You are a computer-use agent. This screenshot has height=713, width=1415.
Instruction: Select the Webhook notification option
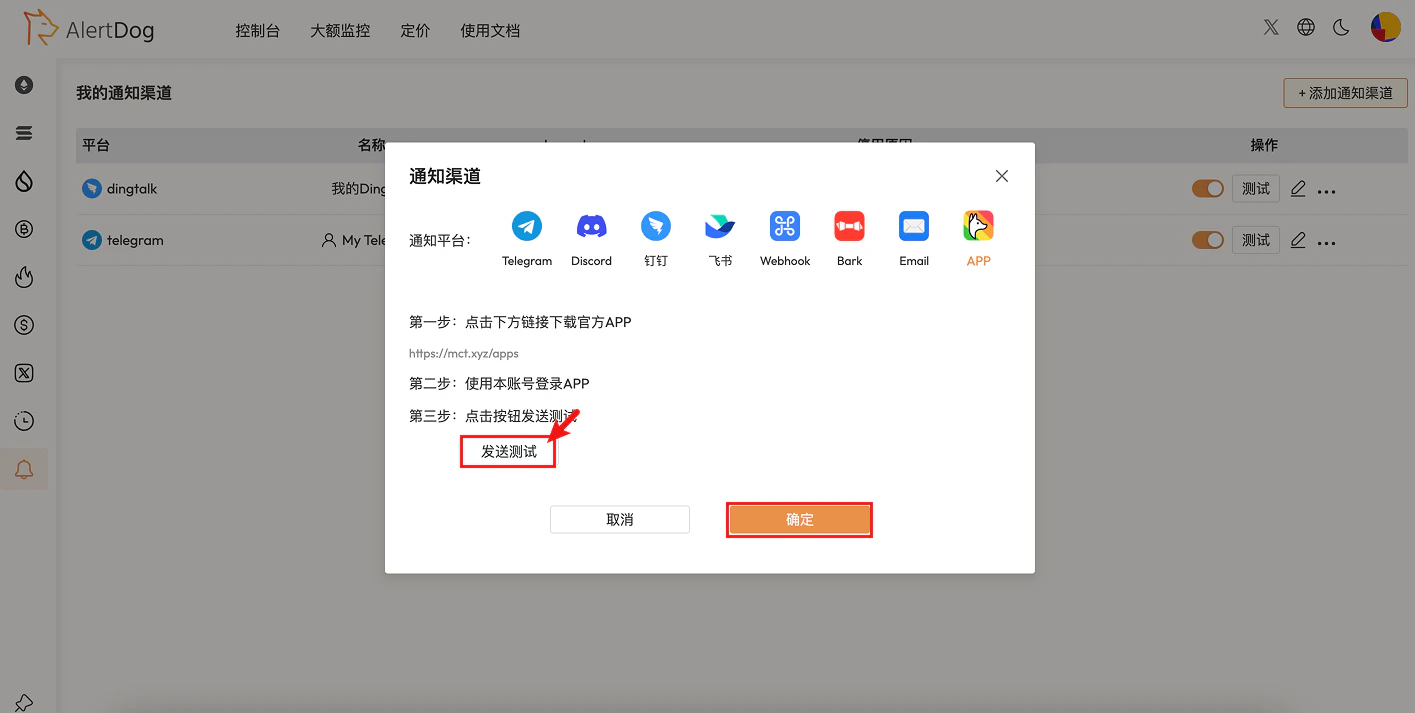coord(784,226)
